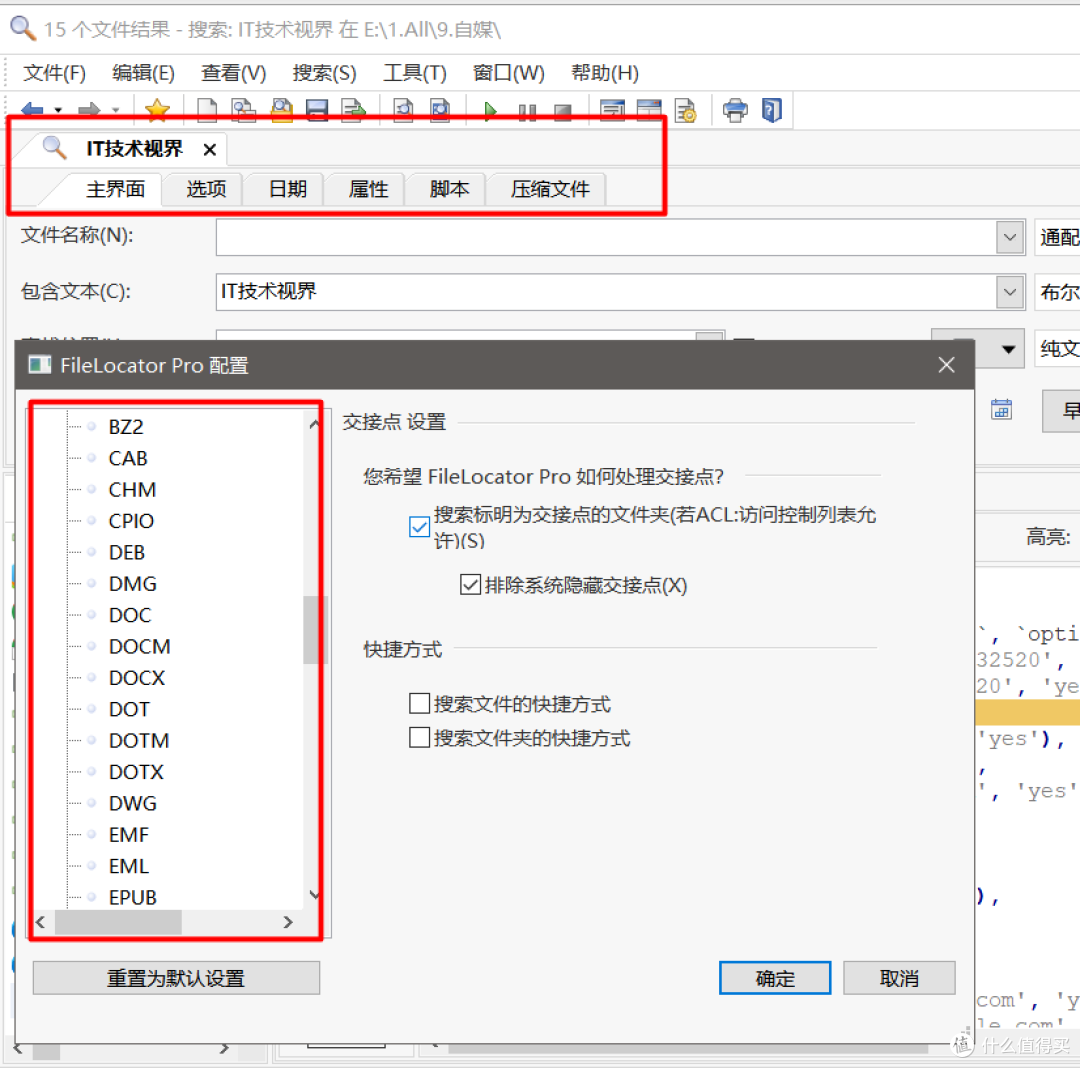Select DOTM in the config tree
Viewport: 1080px width, 1068px height.
coord(138,741)
